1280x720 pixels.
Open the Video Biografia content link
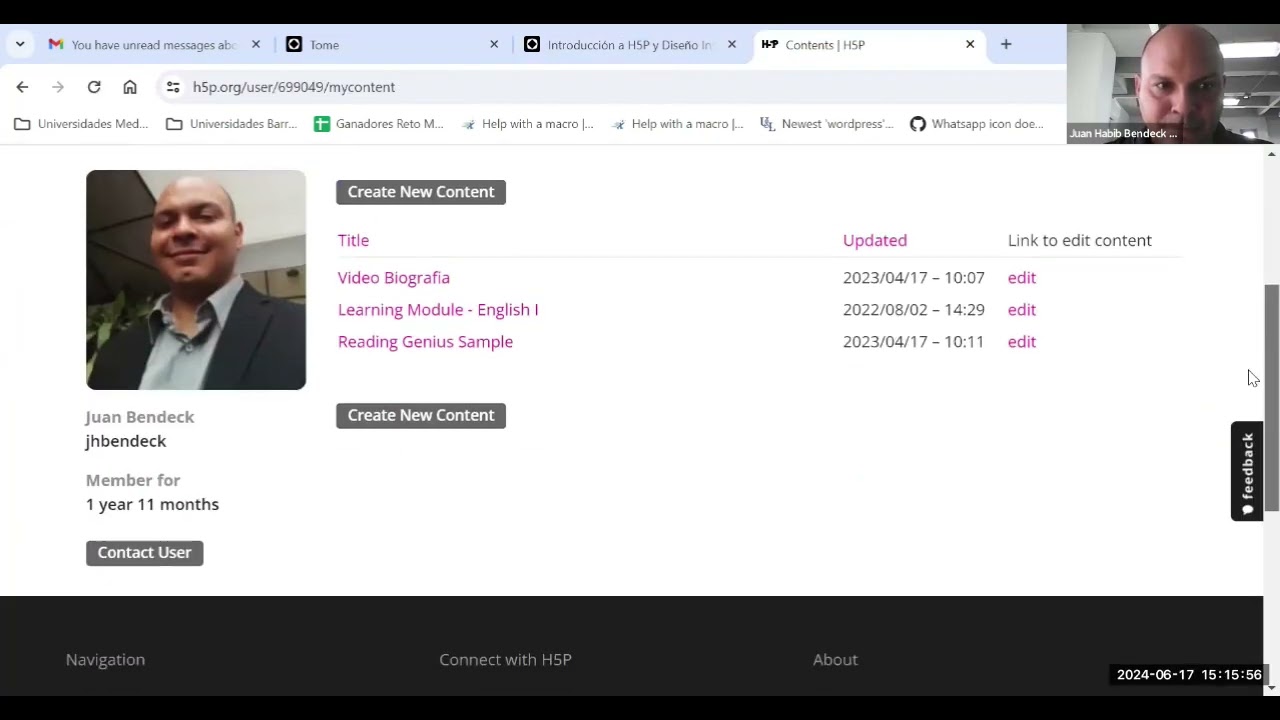coord(393,277)
